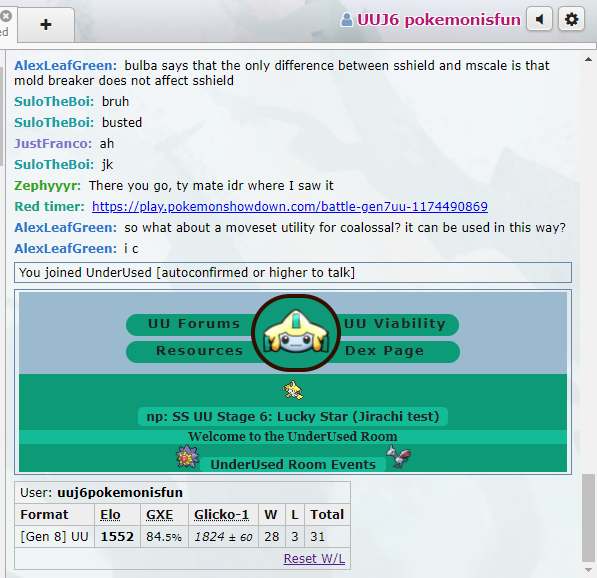Close the tab with the X icon

click(x=5, y=16)
